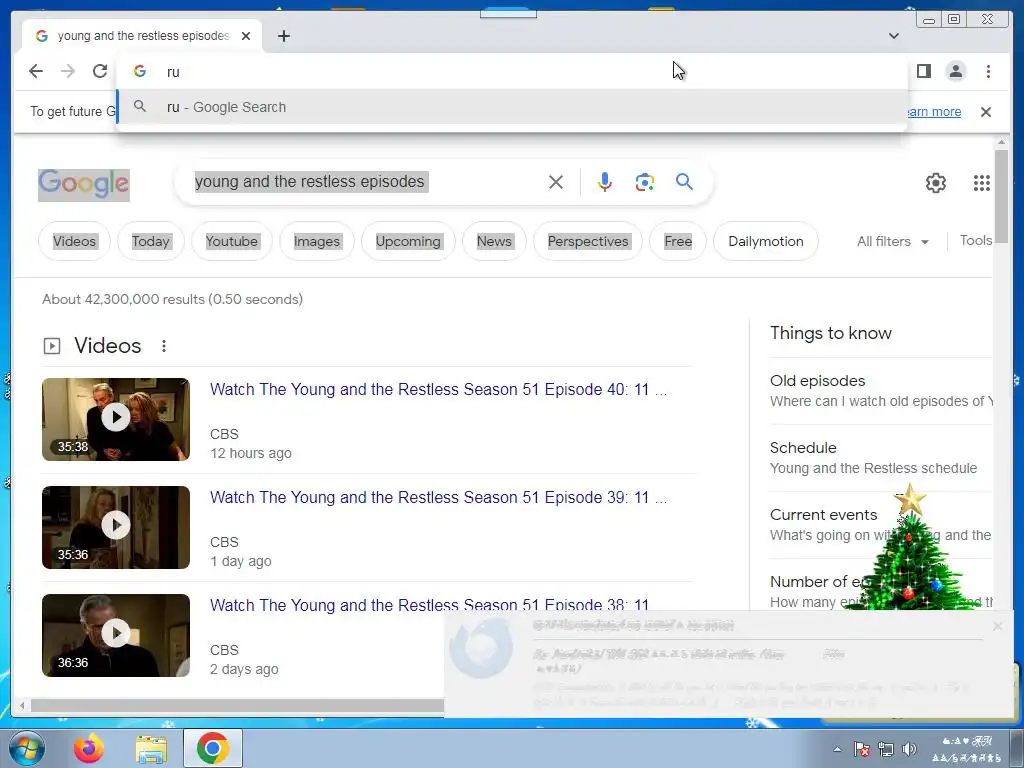This screenshot has height=768, width=1024.
Task: Open 'Old episodes' under Things to know
Action: click(817, 381)
